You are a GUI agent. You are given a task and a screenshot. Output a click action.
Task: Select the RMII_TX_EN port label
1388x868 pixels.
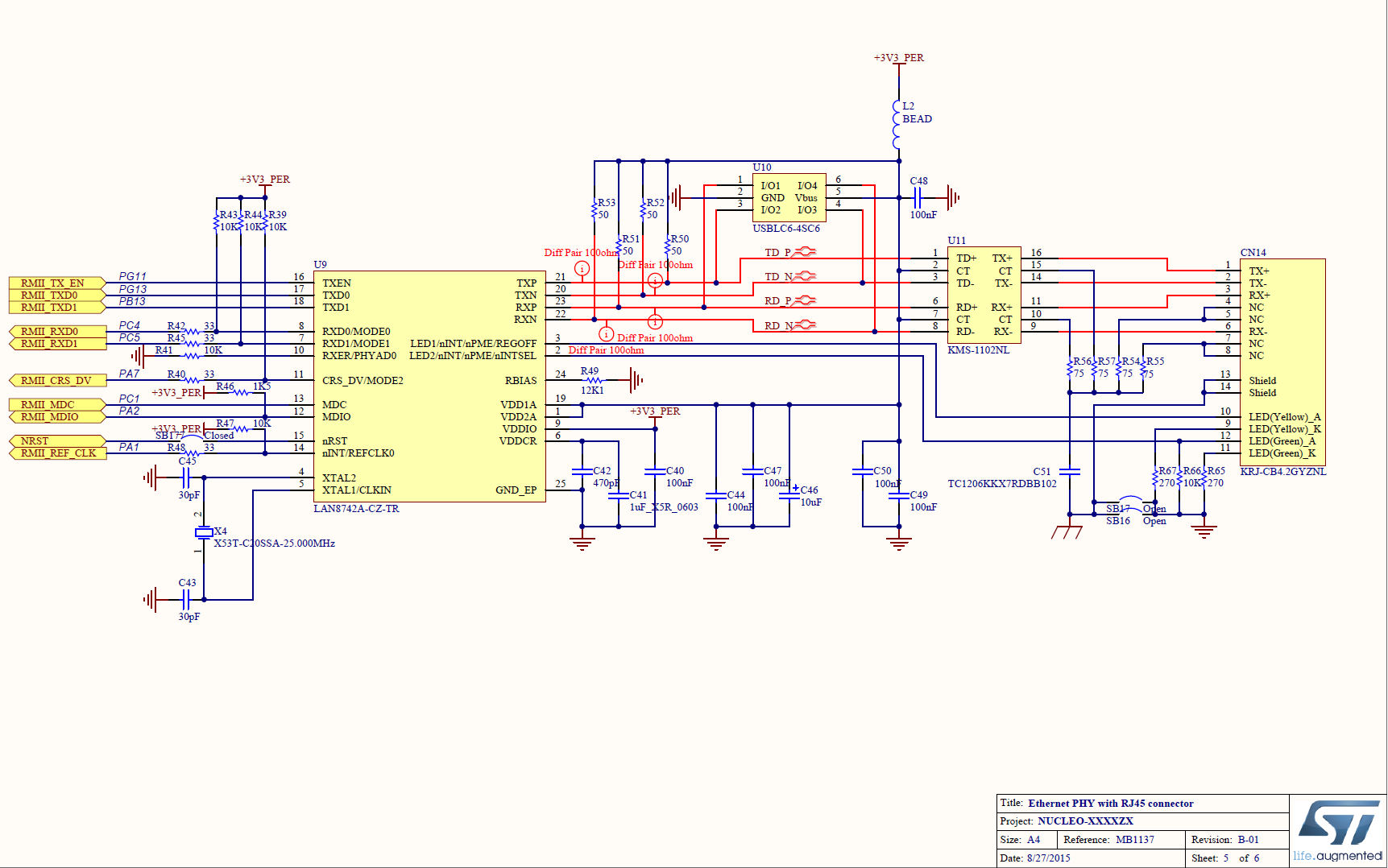(56, 283)
